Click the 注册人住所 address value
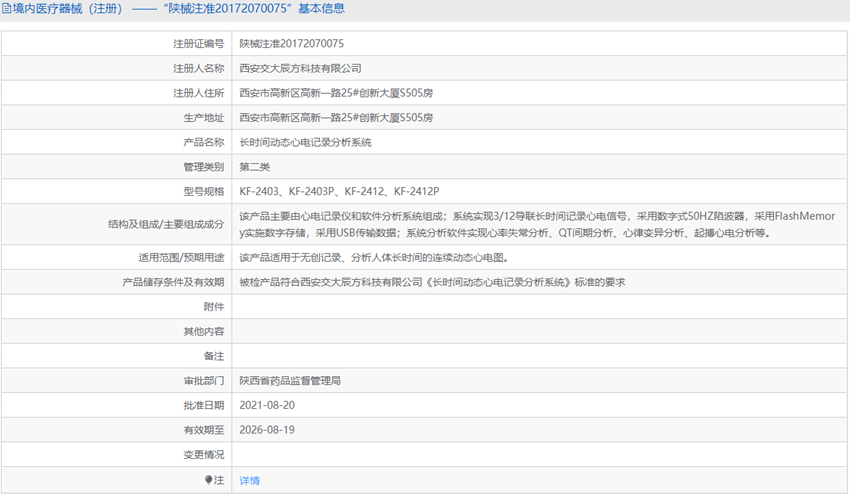850x495 pixels. [336, 93]
